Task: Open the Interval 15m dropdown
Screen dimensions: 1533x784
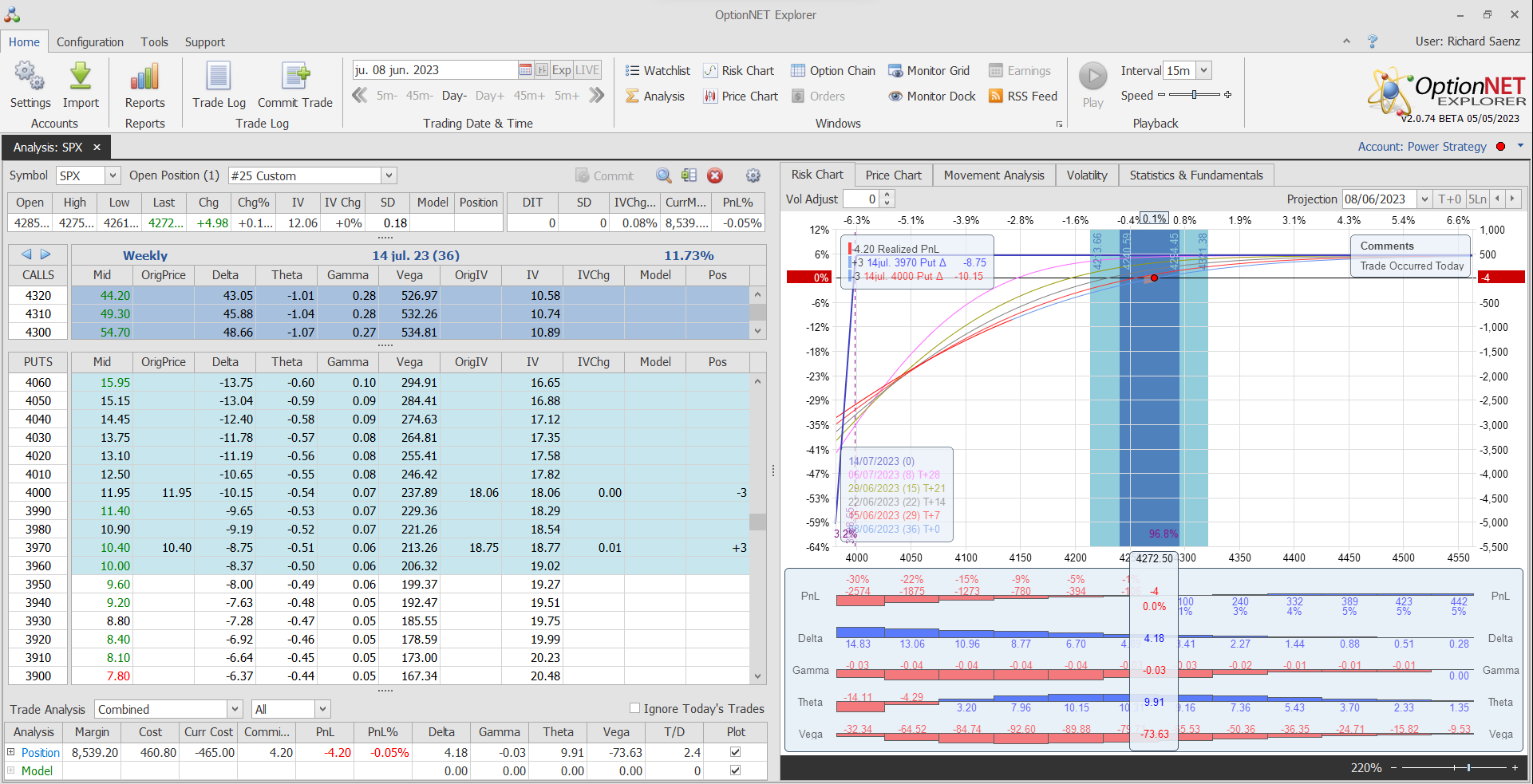Action: [1203, 71]
